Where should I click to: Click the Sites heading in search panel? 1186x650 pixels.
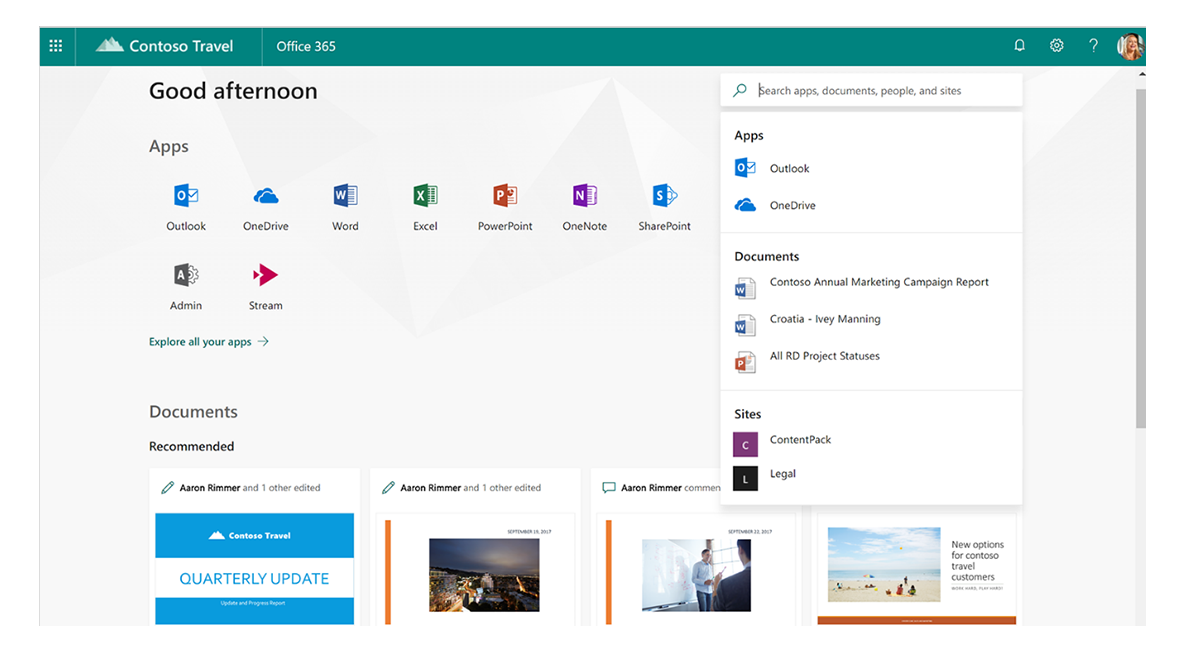[747, 414]
